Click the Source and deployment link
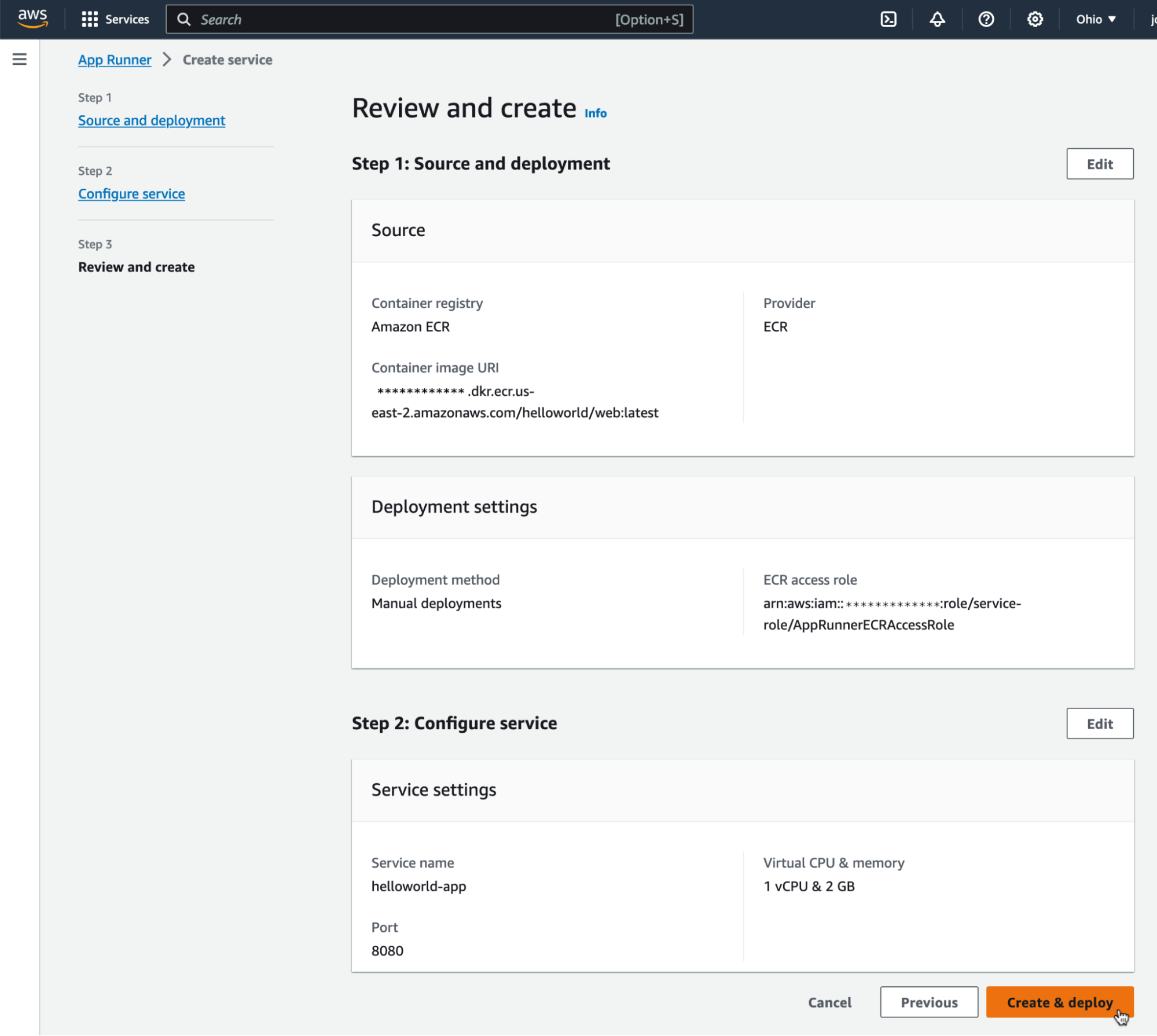Screen dimensions: 1157x1036 tap(151, 120)
